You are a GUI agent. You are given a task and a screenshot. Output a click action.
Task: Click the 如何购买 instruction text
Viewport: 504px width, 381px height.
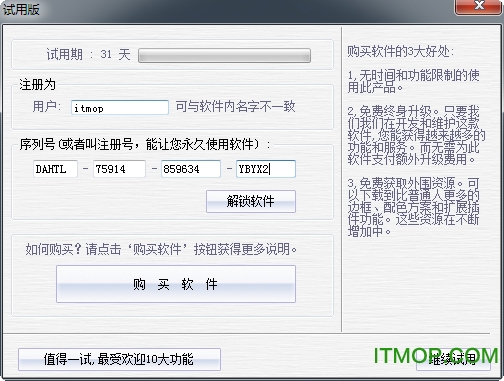pyautogui.click(x=161, y=249)
